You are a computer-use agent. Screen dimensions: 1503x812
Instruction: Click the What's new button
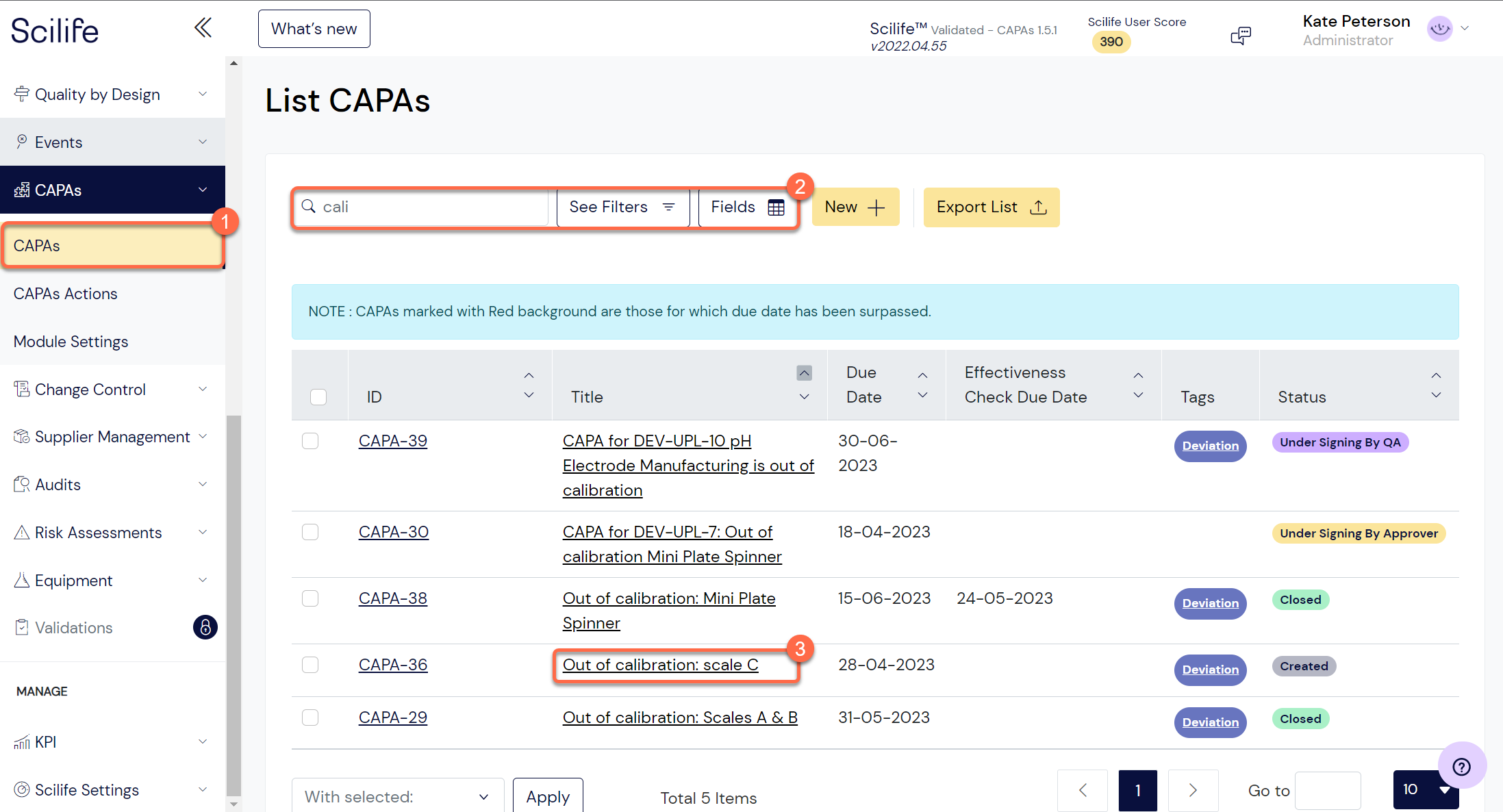pyautogui.click(x=314, y=29)
